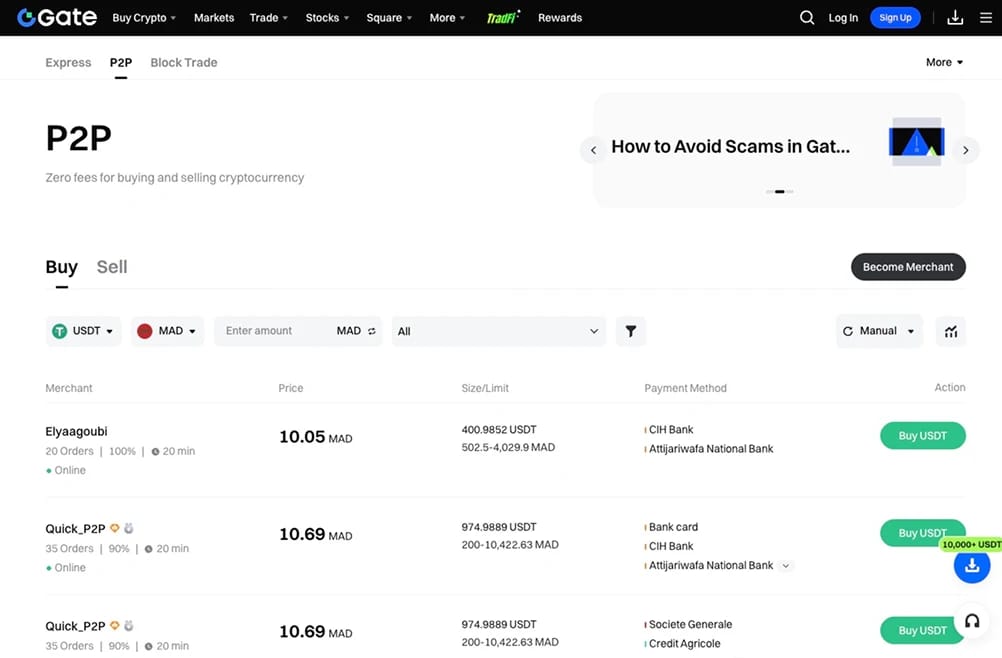Open the USDT coin dropdown

click(83, 331)
